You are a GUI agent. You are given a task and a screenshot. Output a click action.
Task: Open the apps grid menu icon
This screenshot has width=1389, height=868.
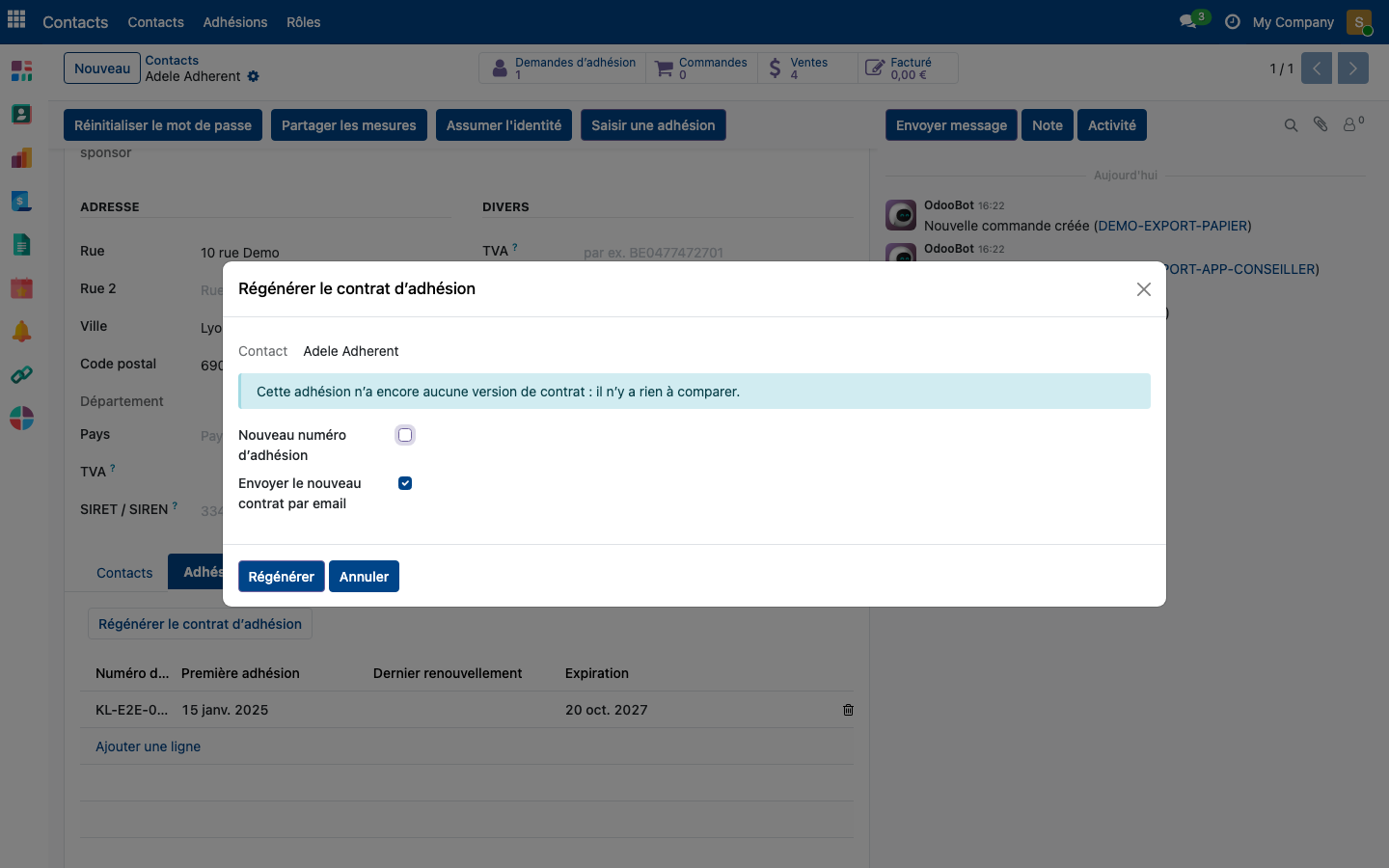click(x=16, y=20)
